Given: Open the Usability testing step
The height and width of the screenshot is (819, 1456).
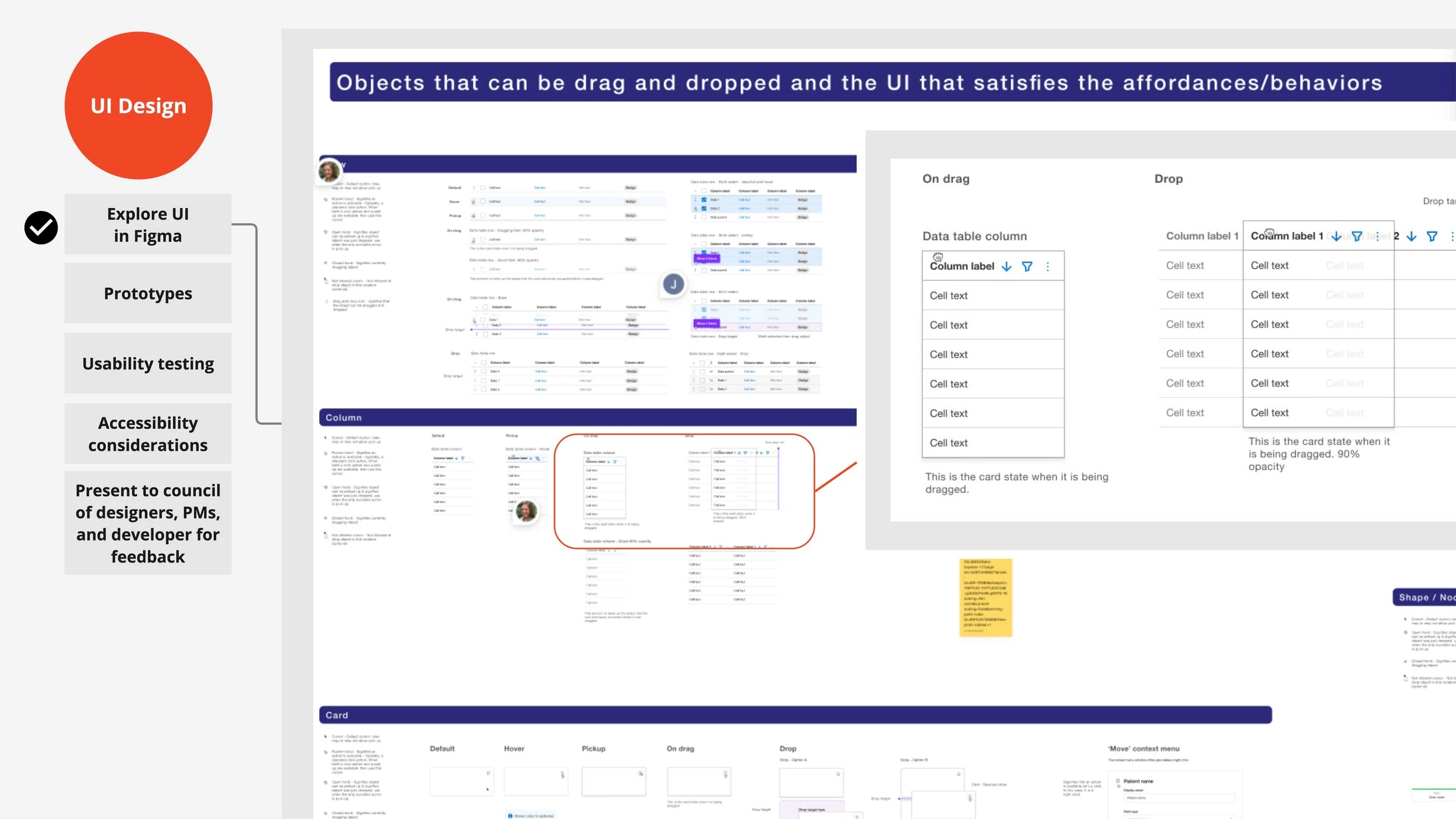Looking at the screenshot, I should pyautogui.click(x=148, y=363).
